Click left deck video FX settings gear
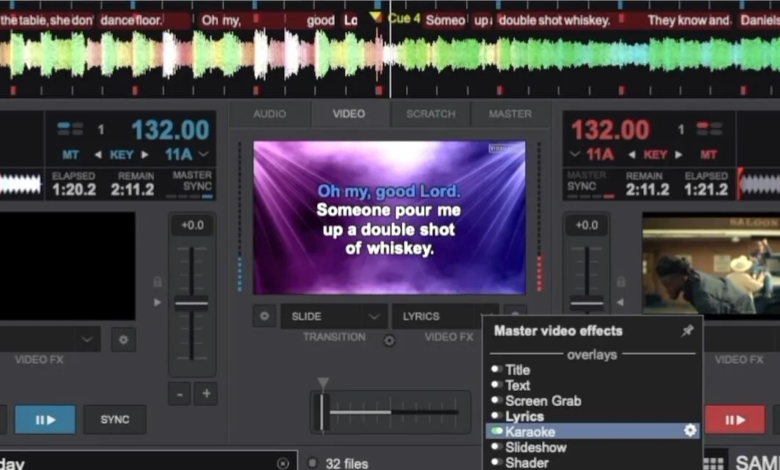Image resolution: width=780 pixels, height=470 pixels. click(x=123, y=339)
